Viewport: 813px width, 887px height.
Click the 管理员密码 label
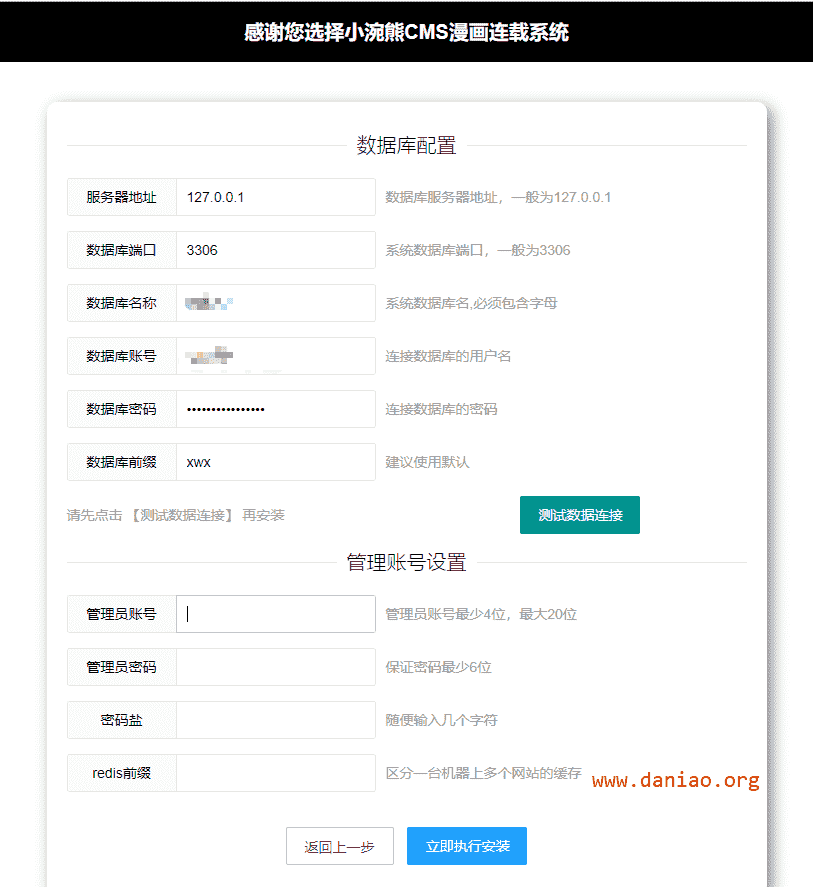[x=122, y=667]
